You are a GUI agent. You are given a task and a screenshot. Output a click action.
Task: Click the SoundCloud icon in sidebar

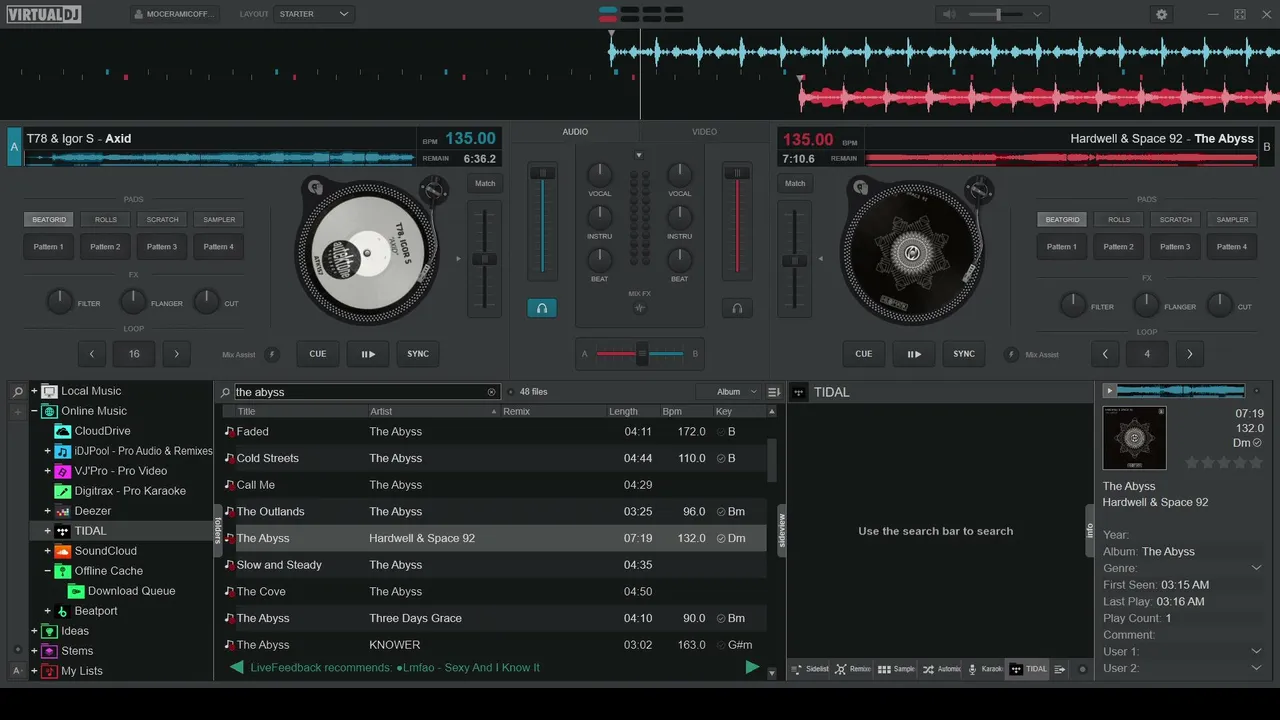click(62, 551)
